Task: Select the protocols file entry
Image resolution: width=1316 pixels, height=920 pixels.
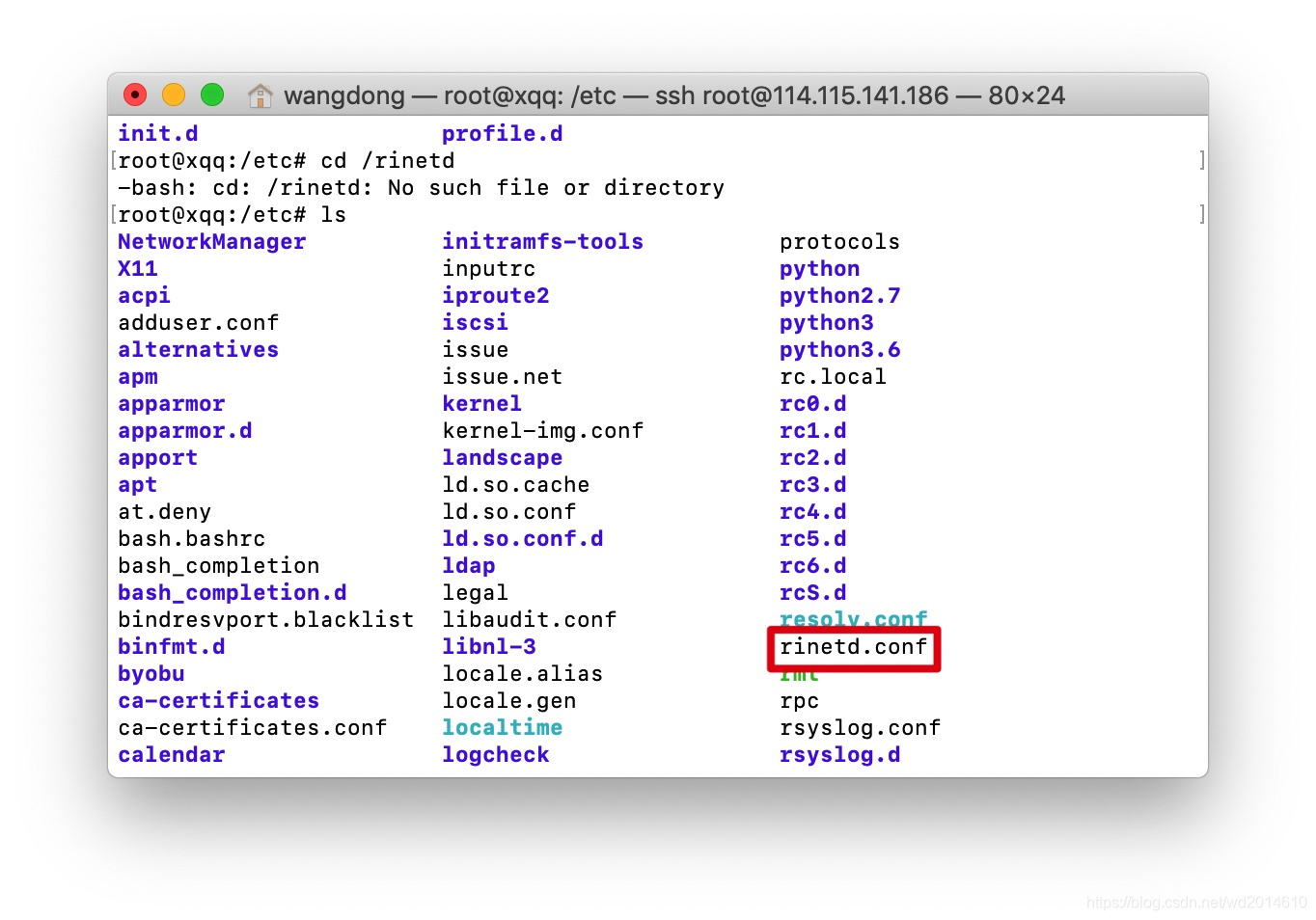Action: coord(840,242)
